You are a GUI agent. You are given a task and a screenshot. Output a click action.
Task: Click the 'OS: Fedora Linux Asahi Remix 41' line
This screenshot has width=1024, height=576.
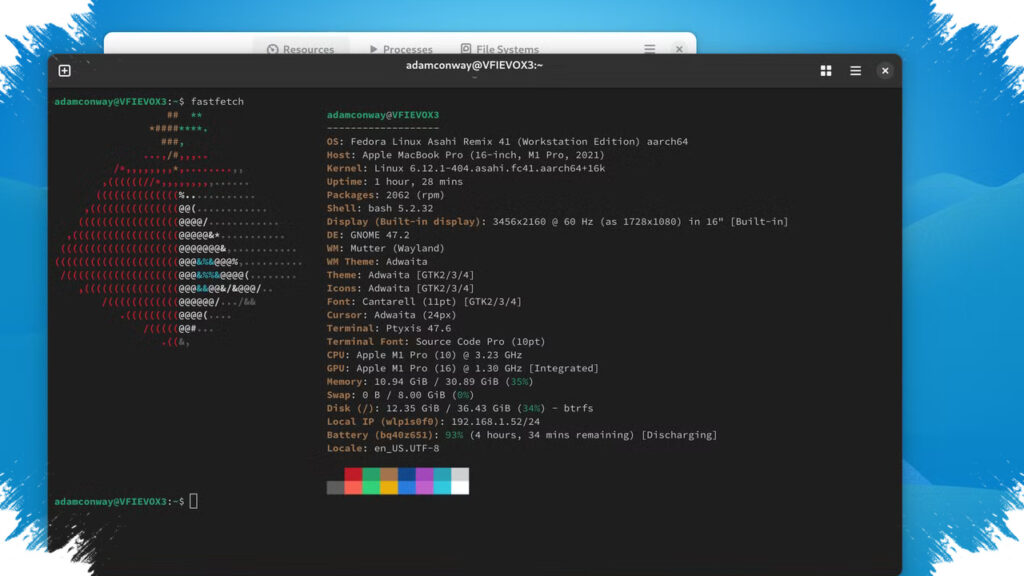507,142
